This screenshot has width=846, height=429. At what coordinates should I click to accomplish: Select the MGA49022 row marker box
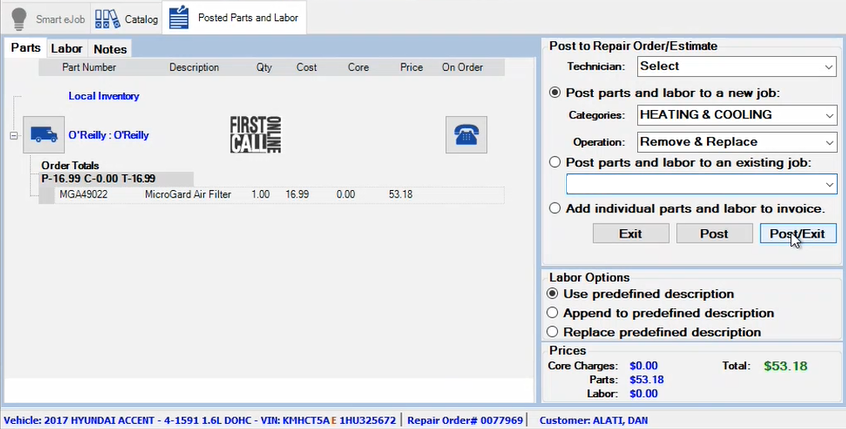pyautogui.click(x=47, y=195)
